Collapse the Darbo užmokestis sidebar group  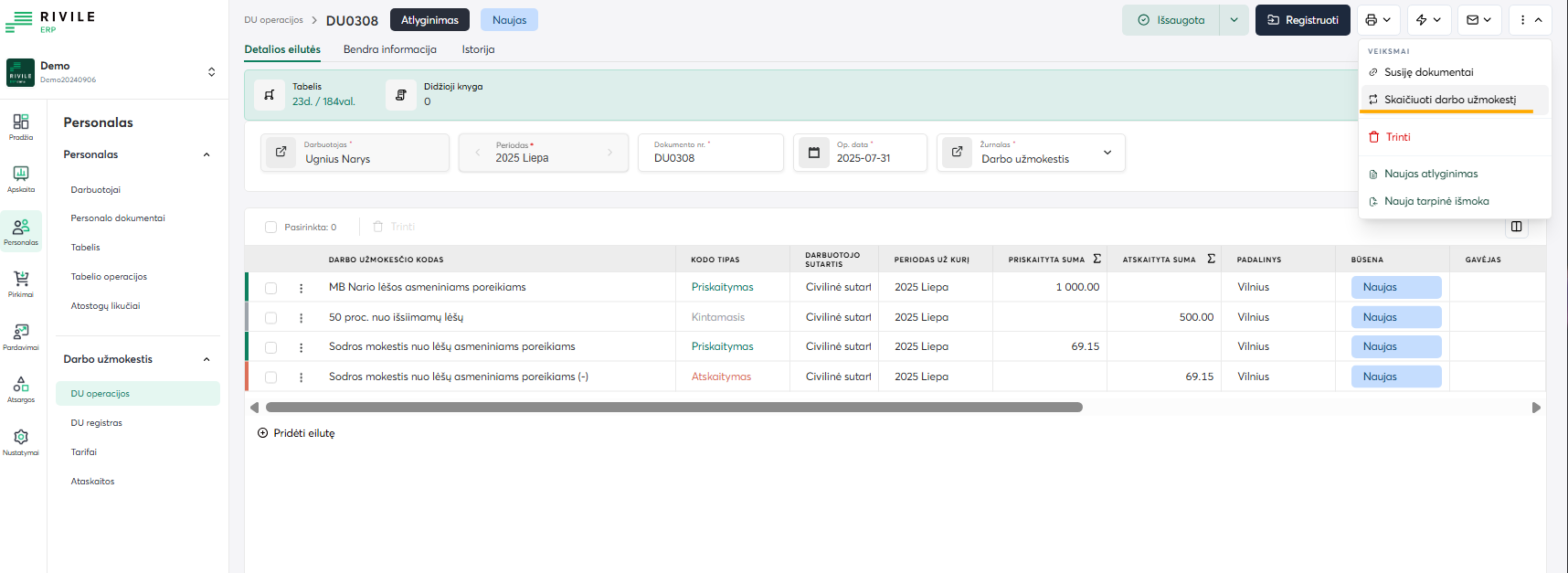pos(207,359)
